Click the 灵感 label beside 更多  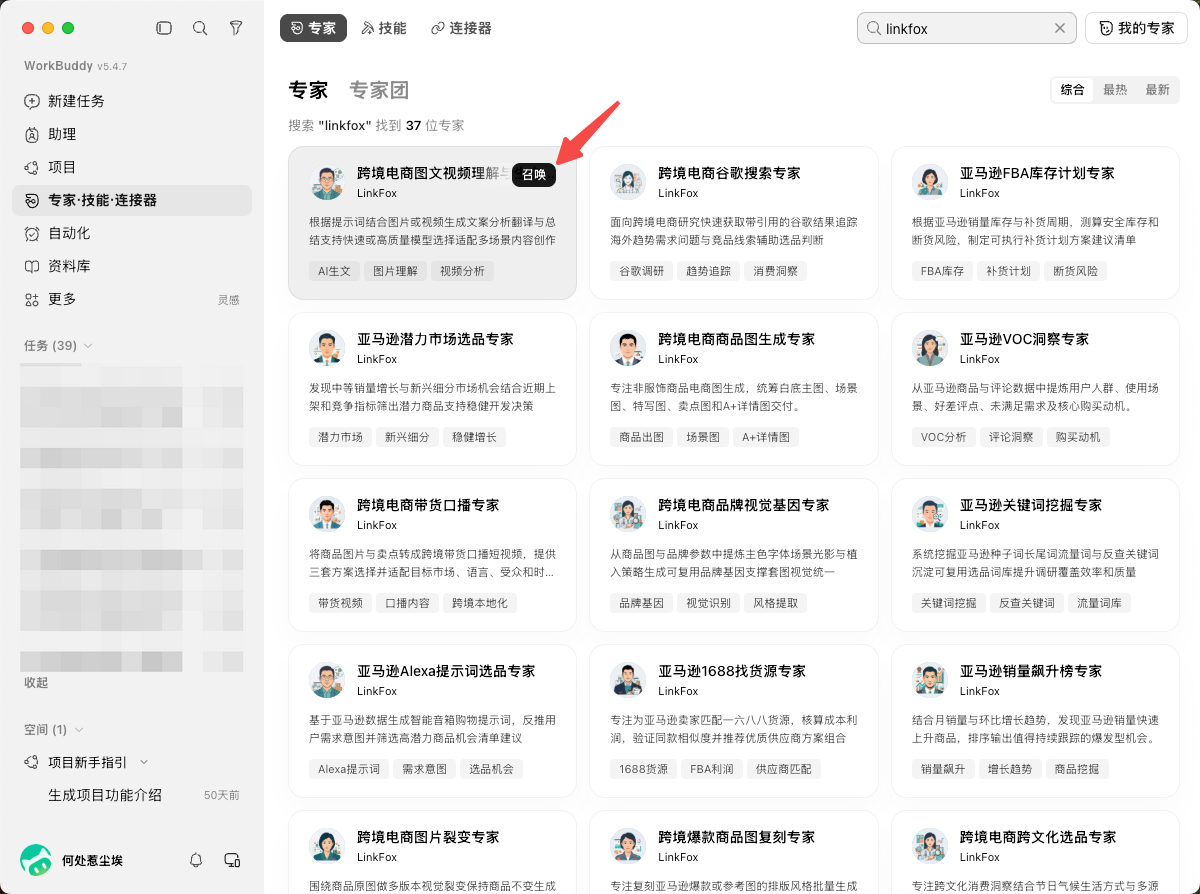[x=229, y=300]
